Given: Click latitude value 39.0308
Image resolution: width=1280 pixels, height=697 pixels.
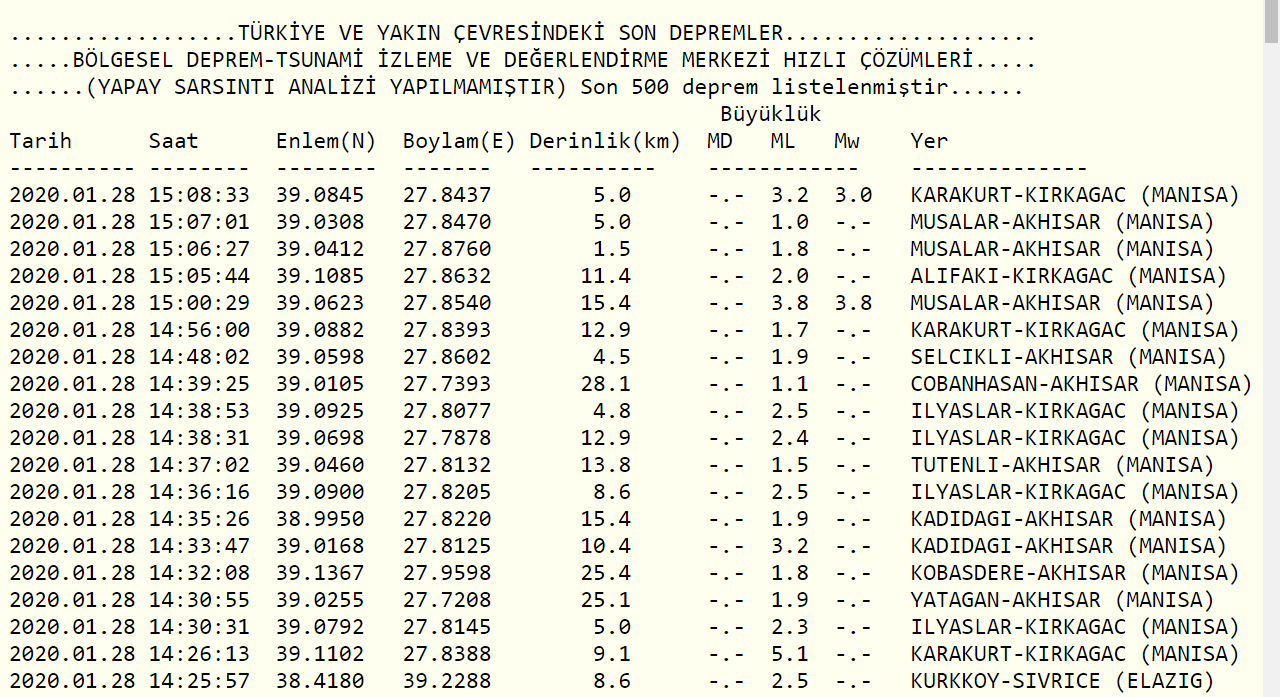Looking at the screenshot, I should tap(320, 222).
